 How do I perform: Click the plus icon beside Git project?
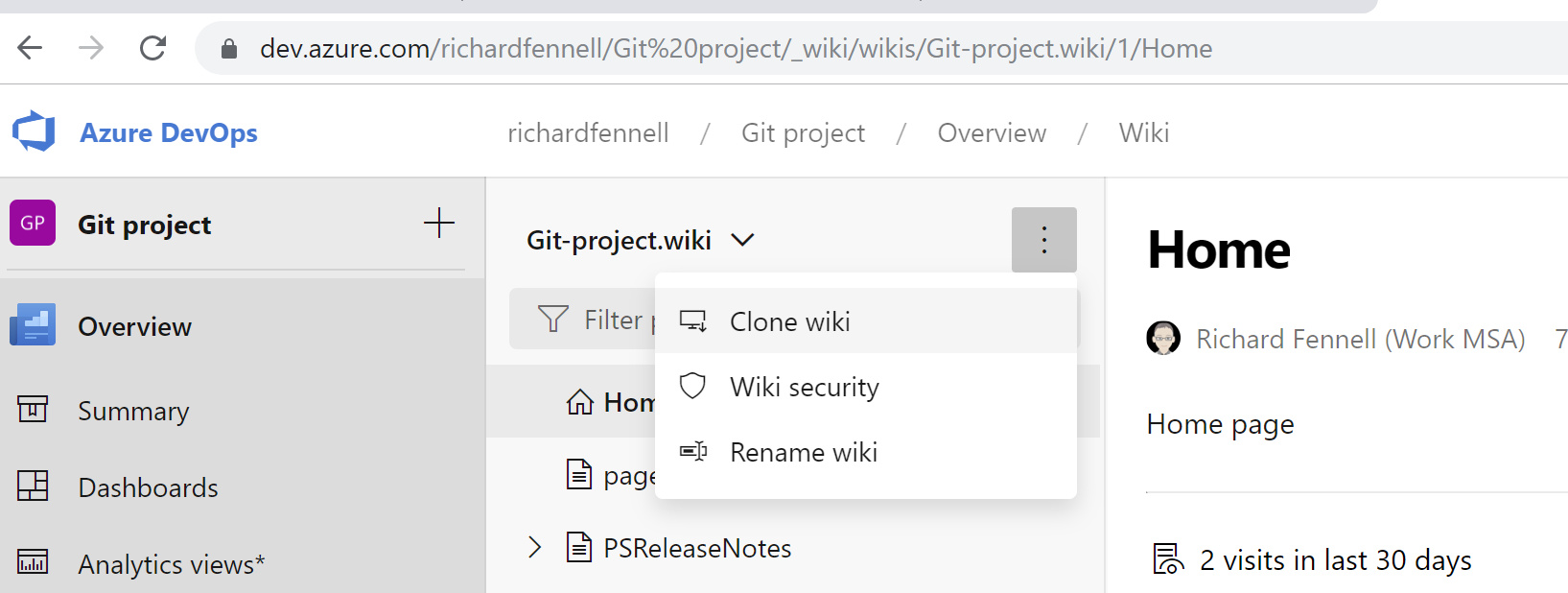(x=438, y=223)
